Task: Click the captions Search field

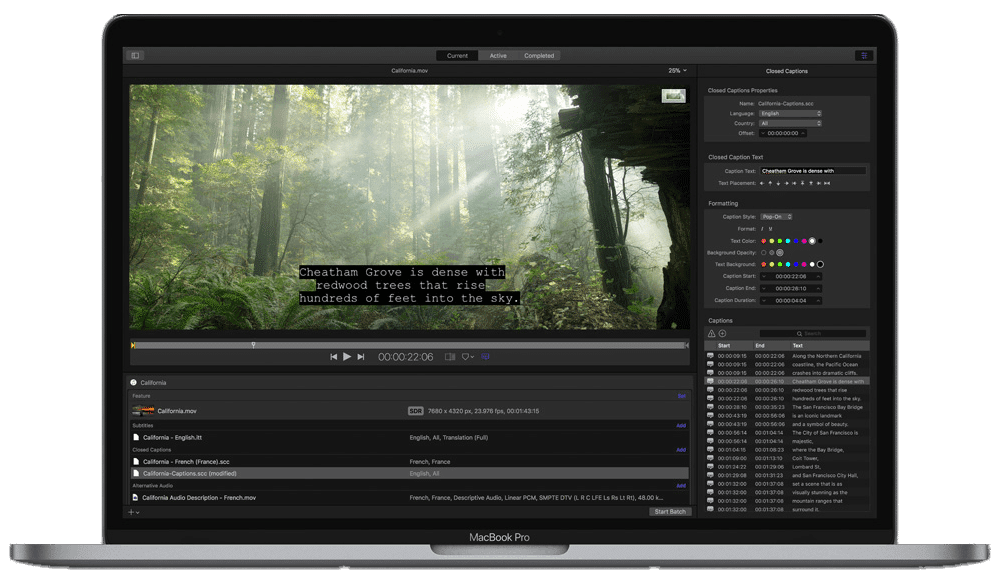Action: point(812,334)
